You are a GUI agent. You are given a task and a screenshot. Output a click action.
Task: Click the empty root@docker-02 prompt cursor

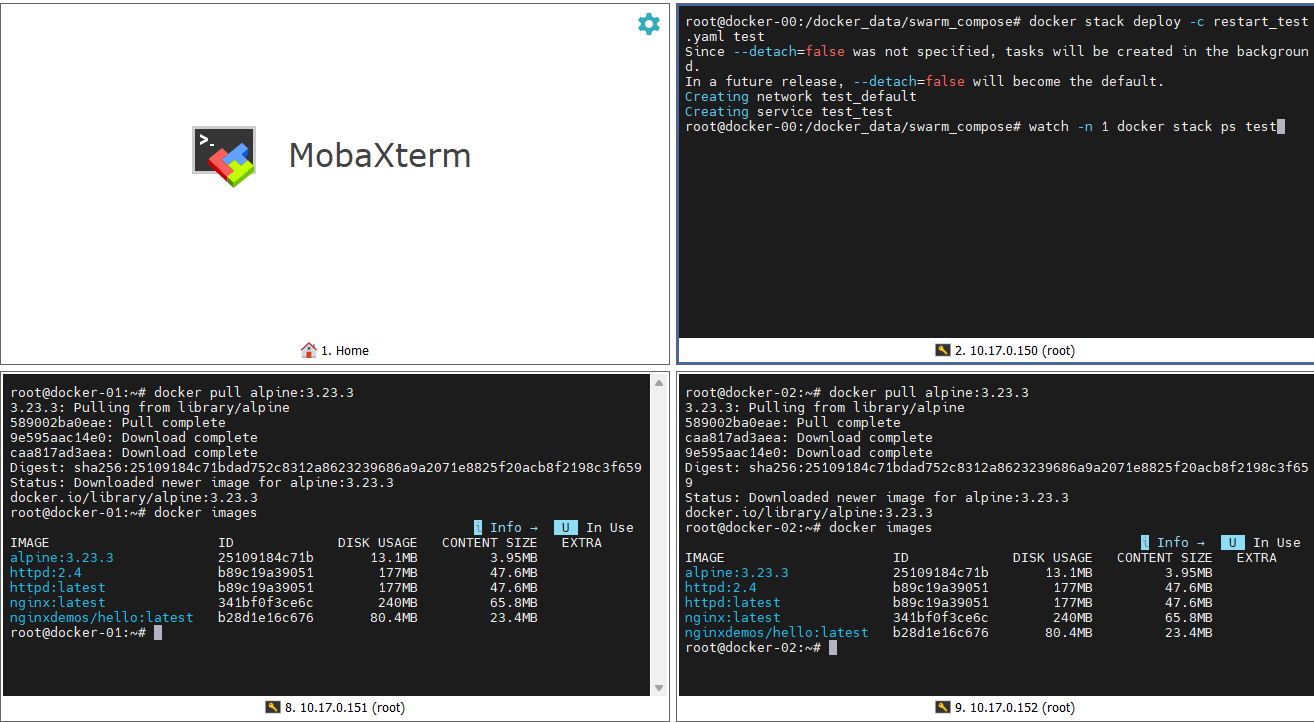pos(833,648)
